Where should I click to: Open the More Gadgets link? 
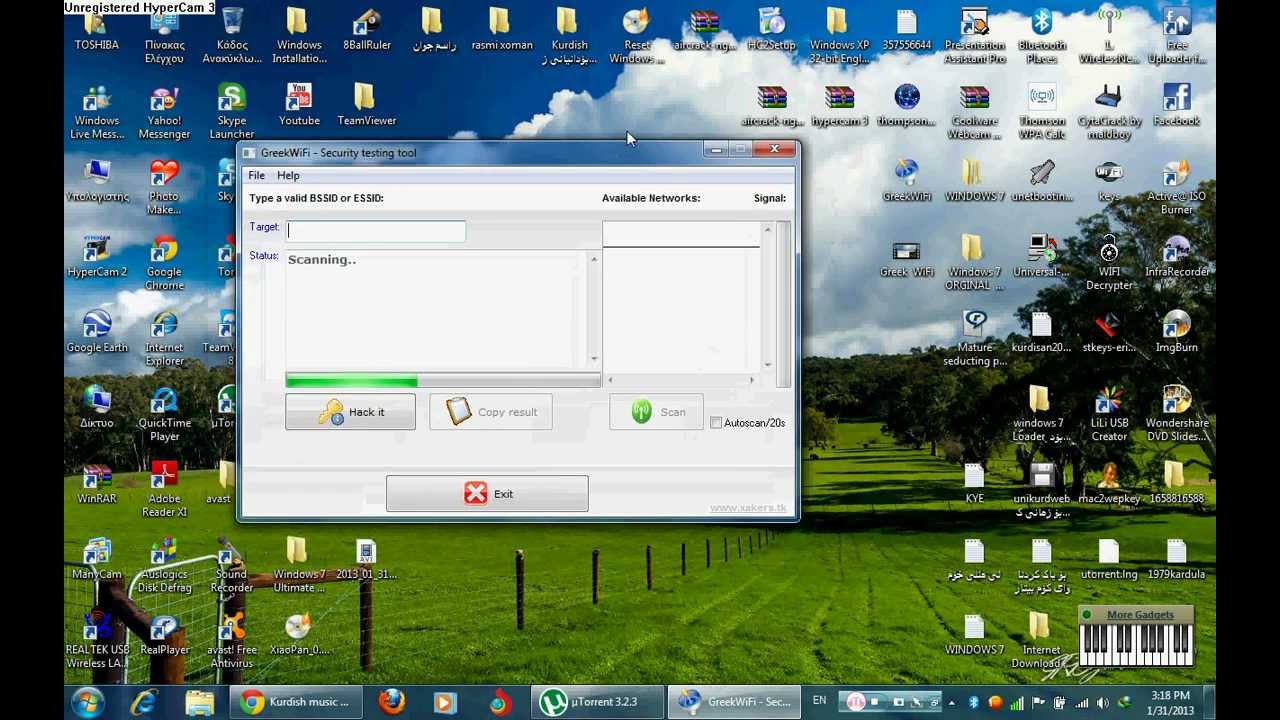[1140, 615]
